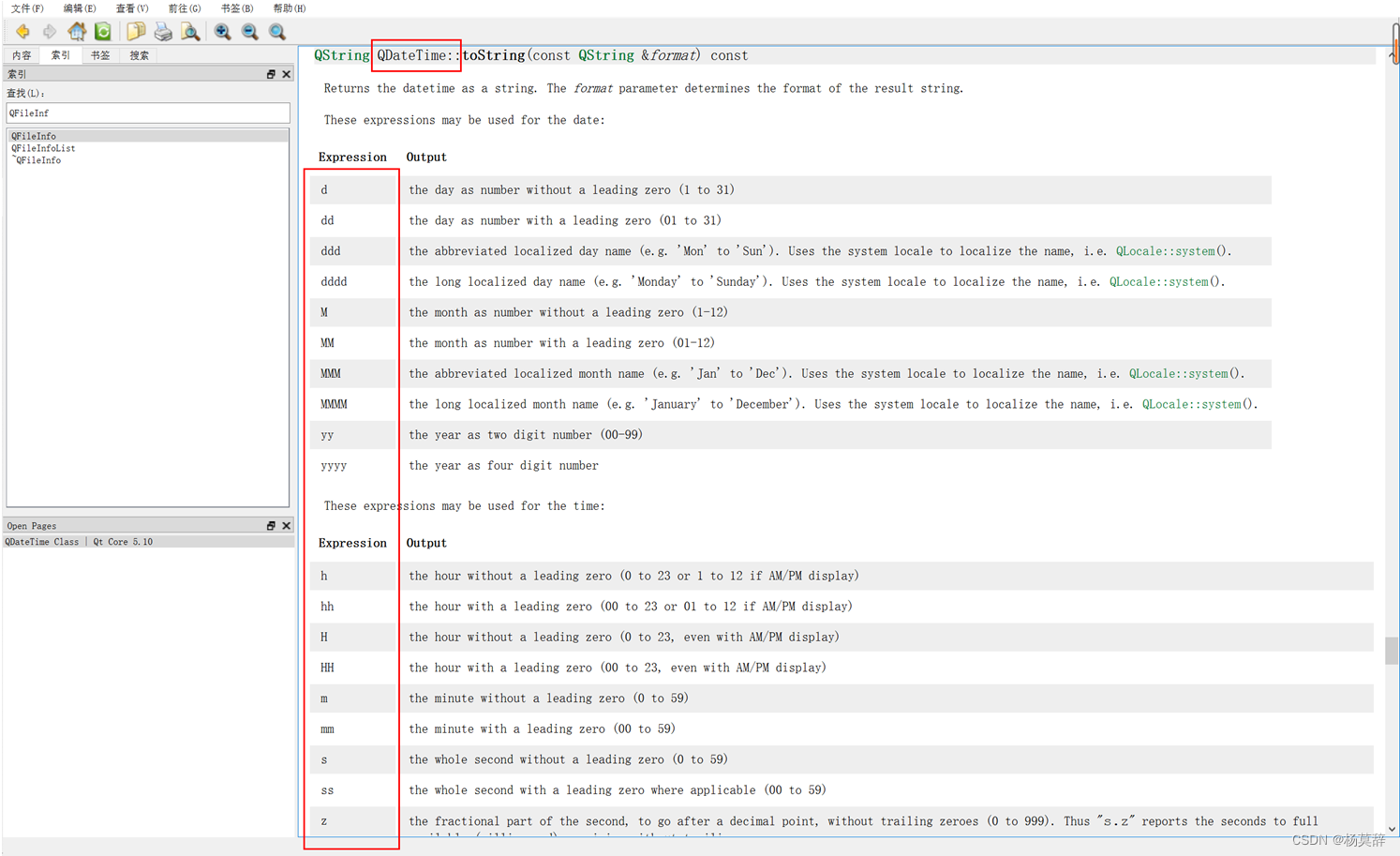This screenshot has height=856, width=1400.
Task: Open Find in text magnifier icon
Action: coord(190,32)
